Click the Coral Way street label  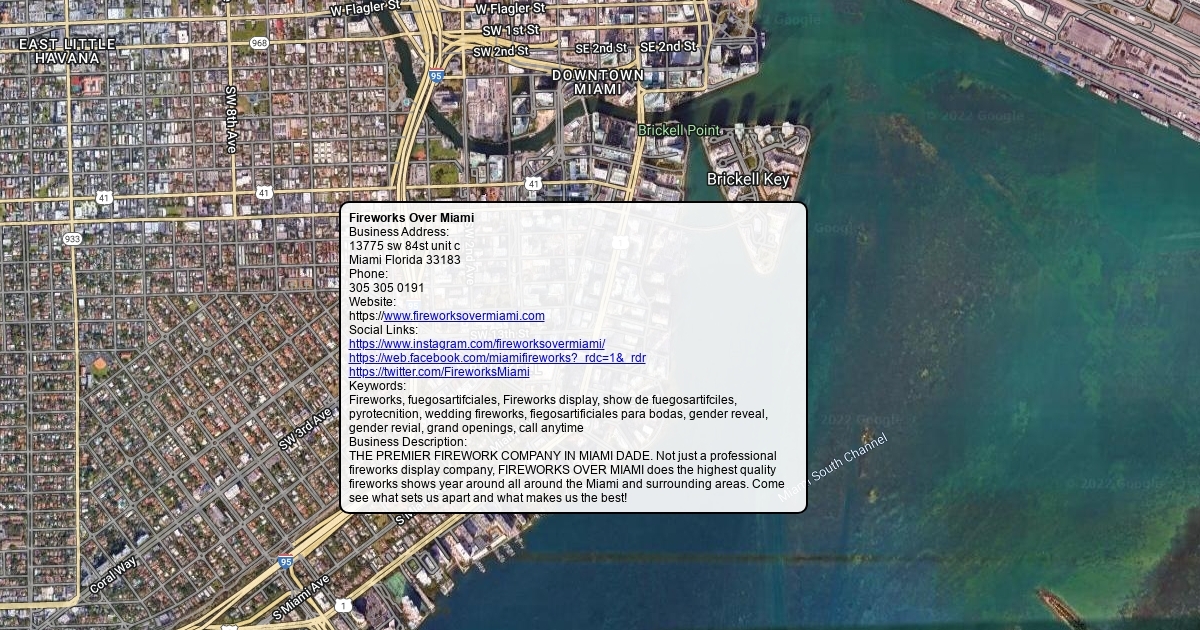[x=113, y=576]
